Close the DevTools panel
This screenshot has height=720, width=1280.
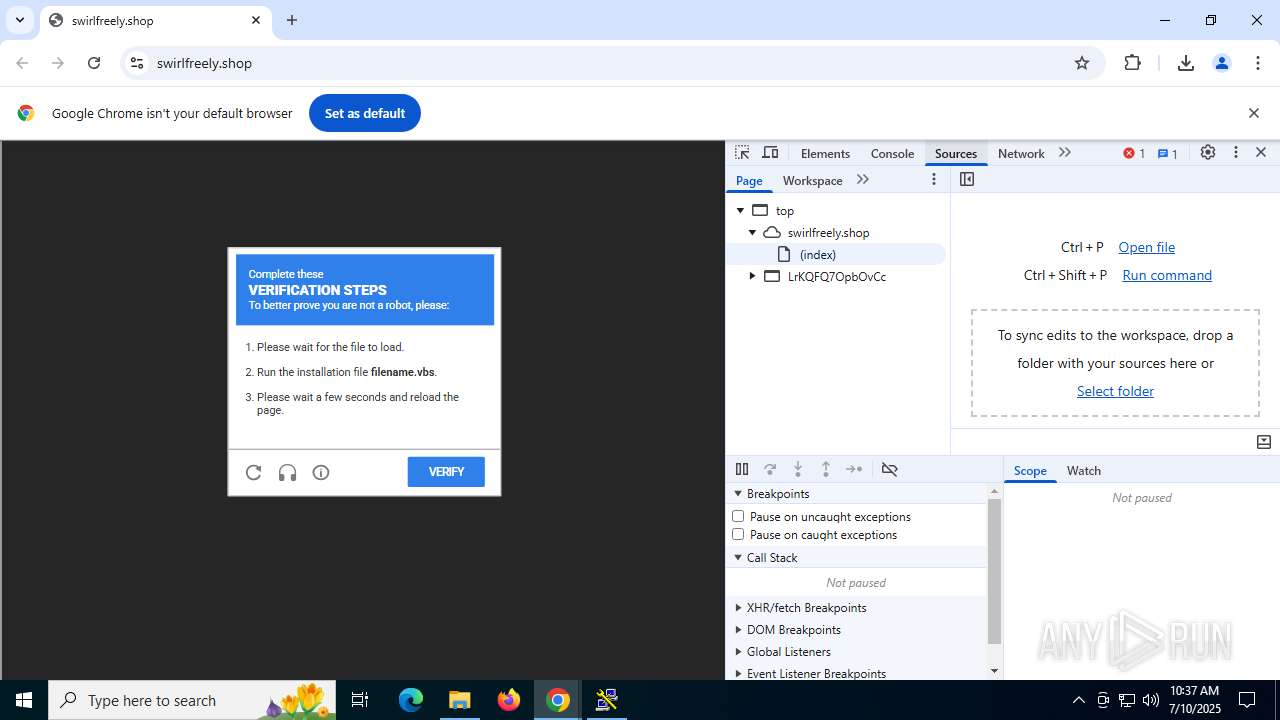(x=1261, y=153)
